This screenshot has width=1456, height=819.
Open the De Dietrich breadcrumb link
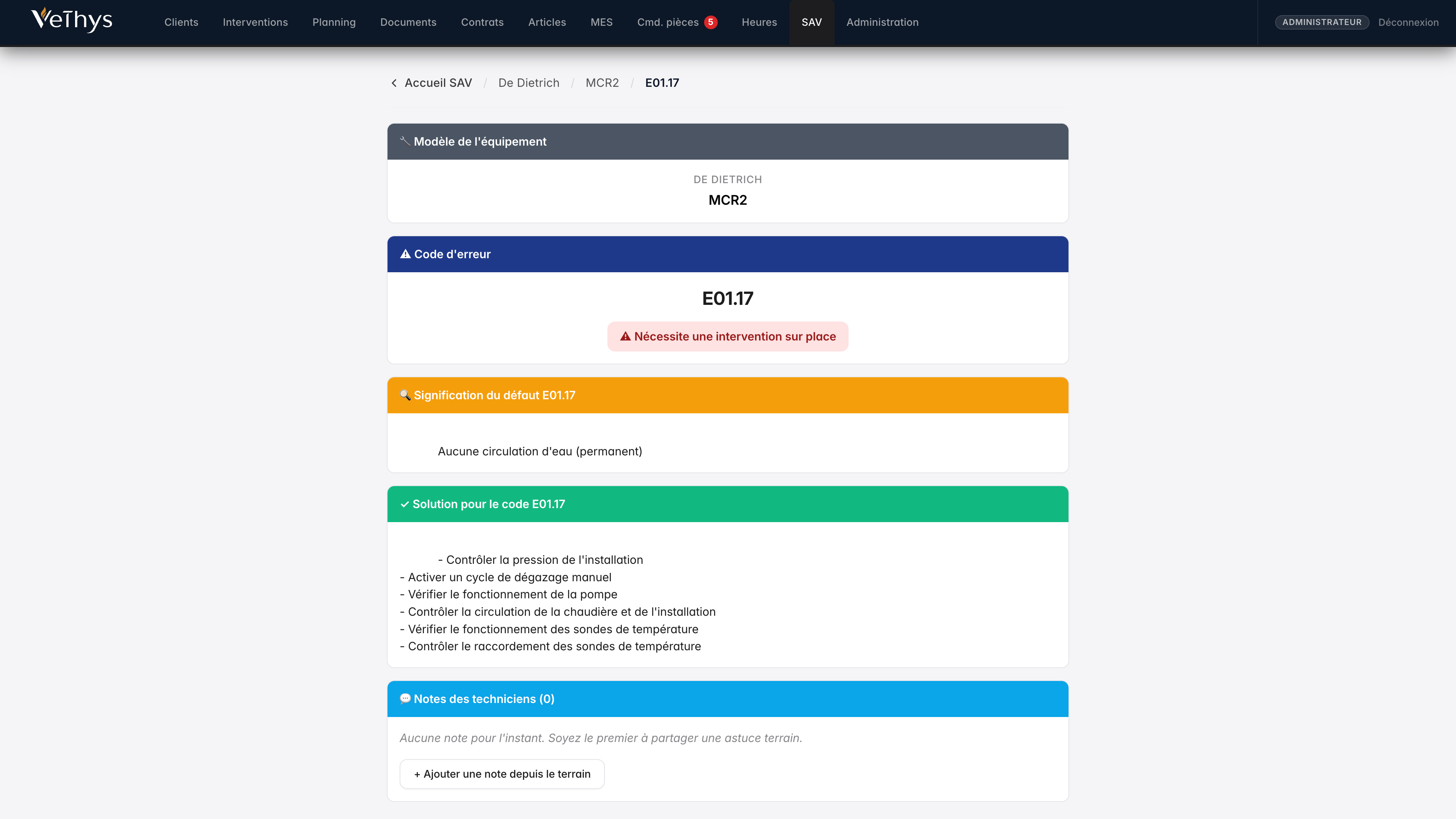tap(529, 83)
